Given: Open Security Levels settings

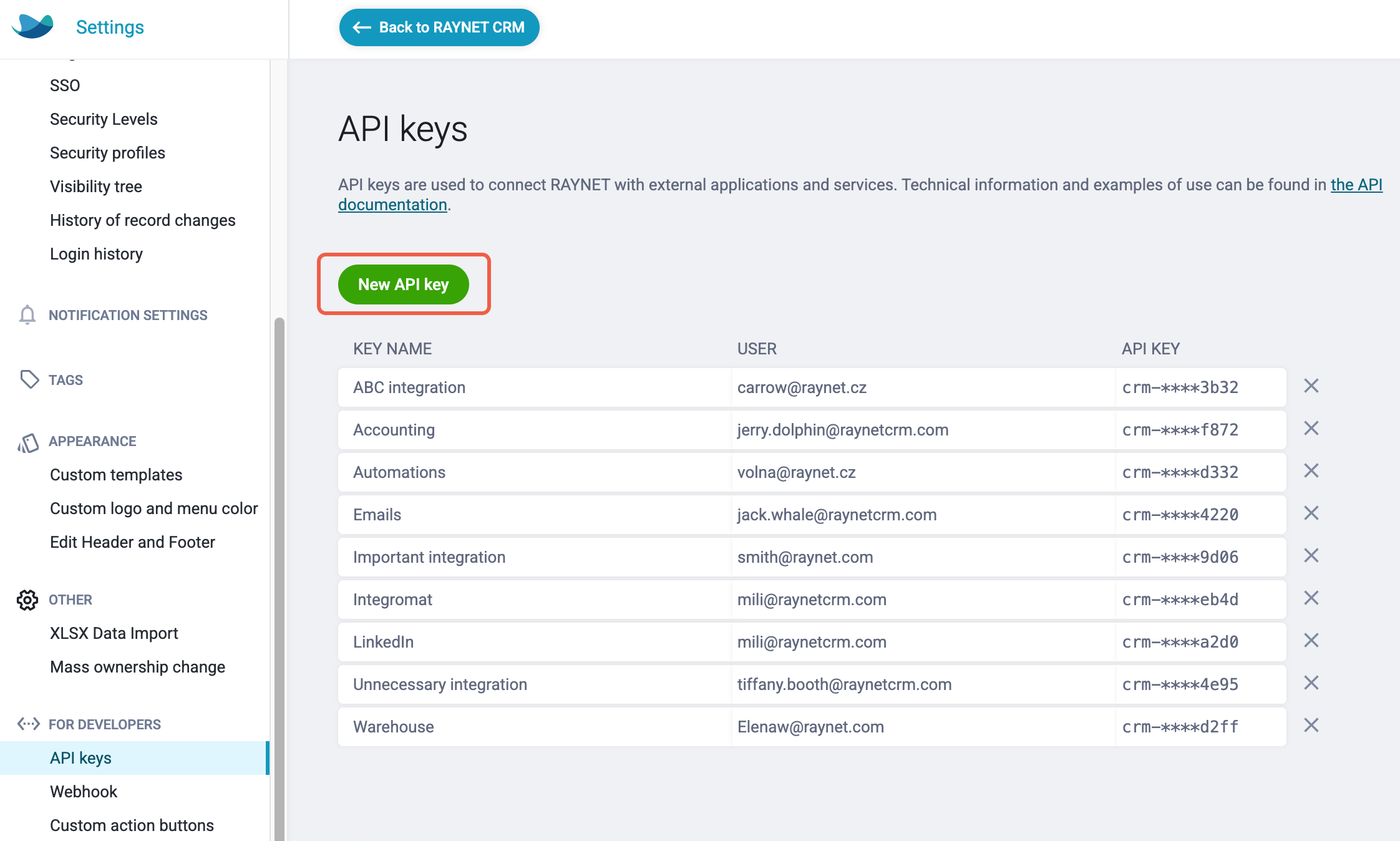Looking at the screenshot, I should (x=104, y=119).
